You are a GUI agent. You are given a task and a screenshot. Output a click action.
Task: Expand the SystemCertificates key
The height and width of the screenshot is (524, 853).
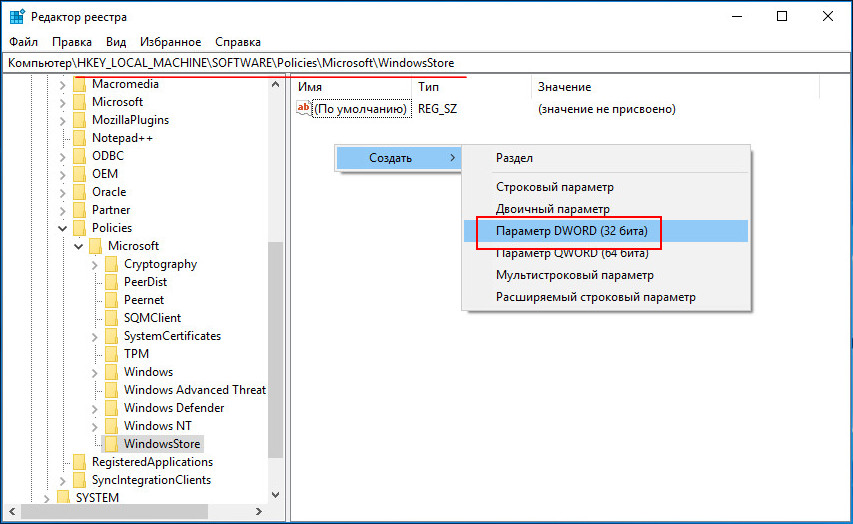tap(95, 337)
